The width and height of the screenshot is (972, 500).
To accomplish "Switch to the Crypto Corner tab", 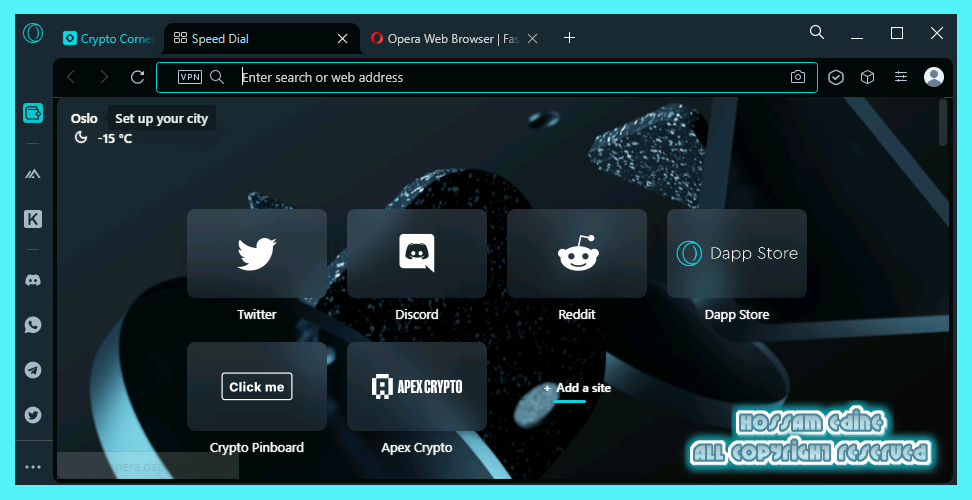I will (108, 38).
